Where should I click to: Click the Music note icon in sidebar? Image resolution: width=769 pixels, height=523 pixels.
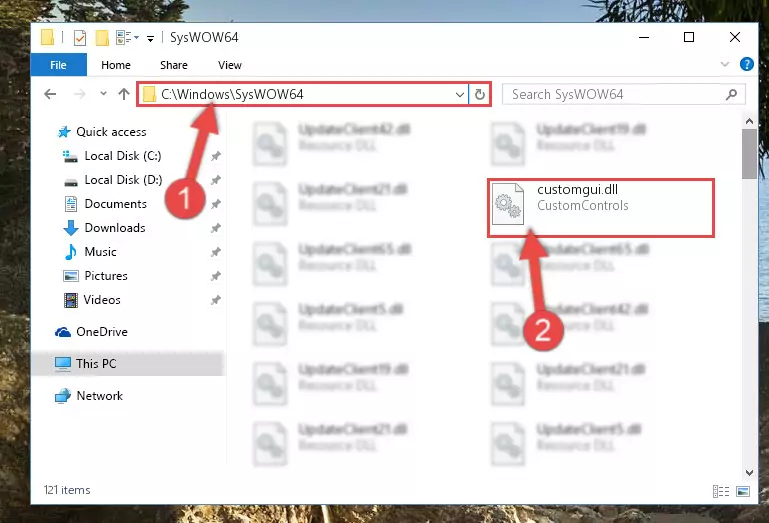71,252
